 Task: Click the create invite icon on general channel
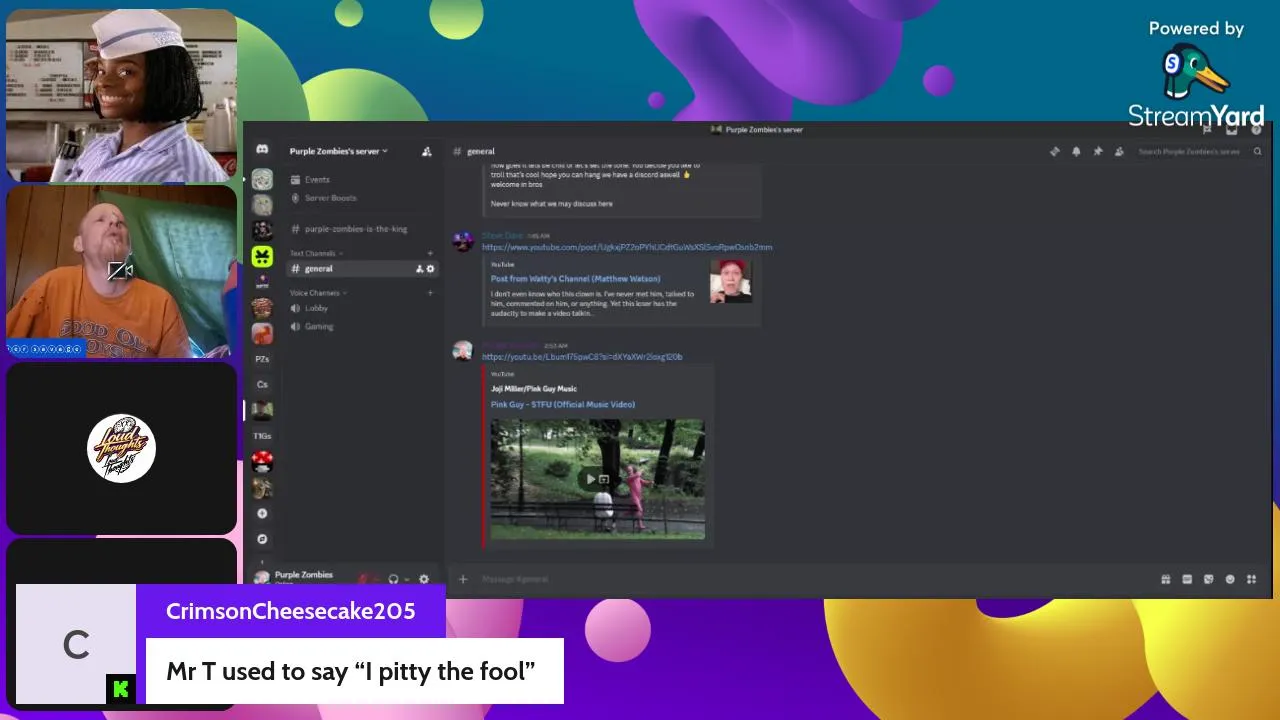tap(420, 269)
